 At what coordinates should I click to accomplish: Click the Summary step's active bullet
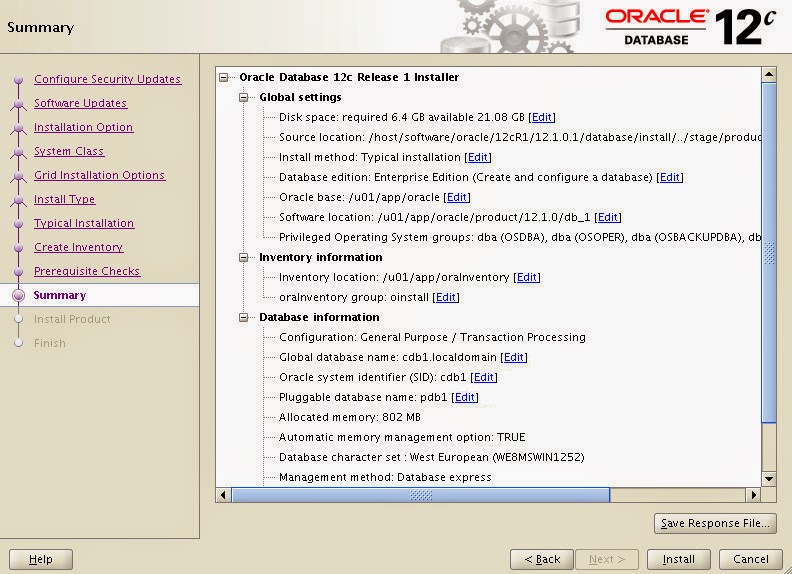point(19,296)
